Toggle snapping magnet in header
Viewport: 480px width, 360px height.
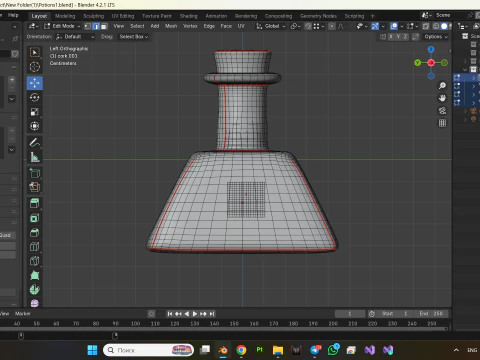308,26
